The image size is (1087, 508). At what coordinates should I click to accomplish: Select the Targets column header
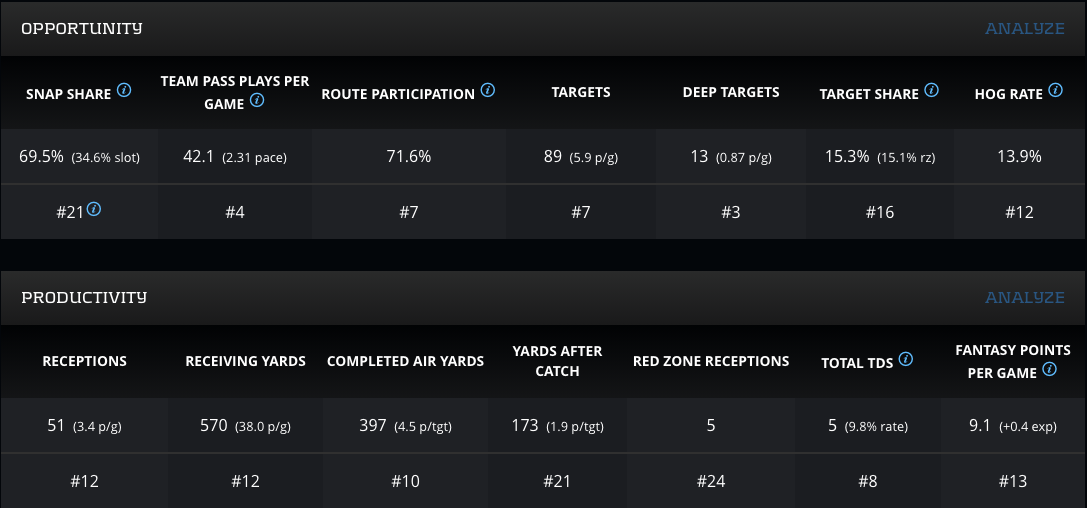[581, 92]
